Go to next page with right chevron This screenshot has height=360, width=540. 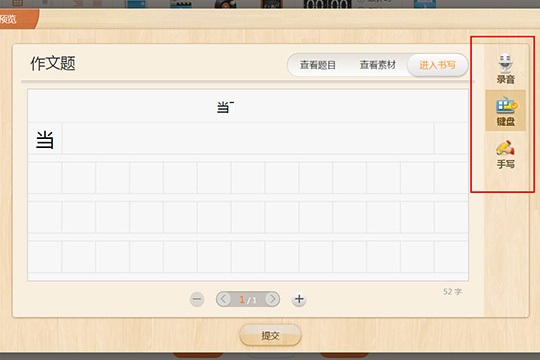pos(272,299)
